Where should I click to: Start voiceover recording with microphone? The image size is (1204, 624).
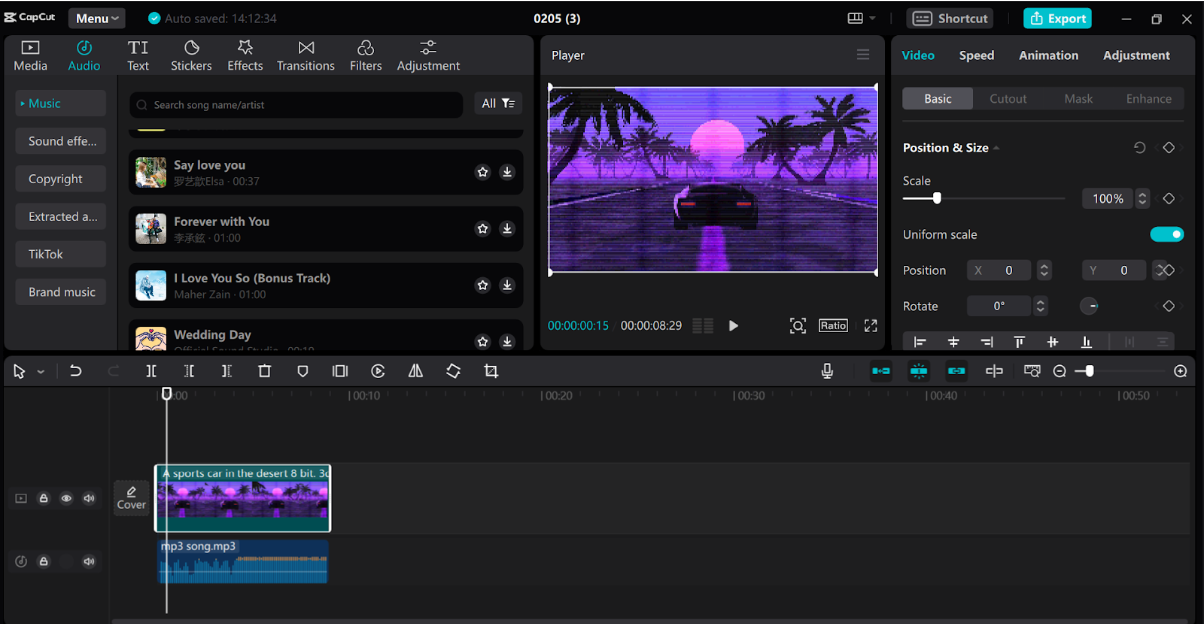click(827, 371)
